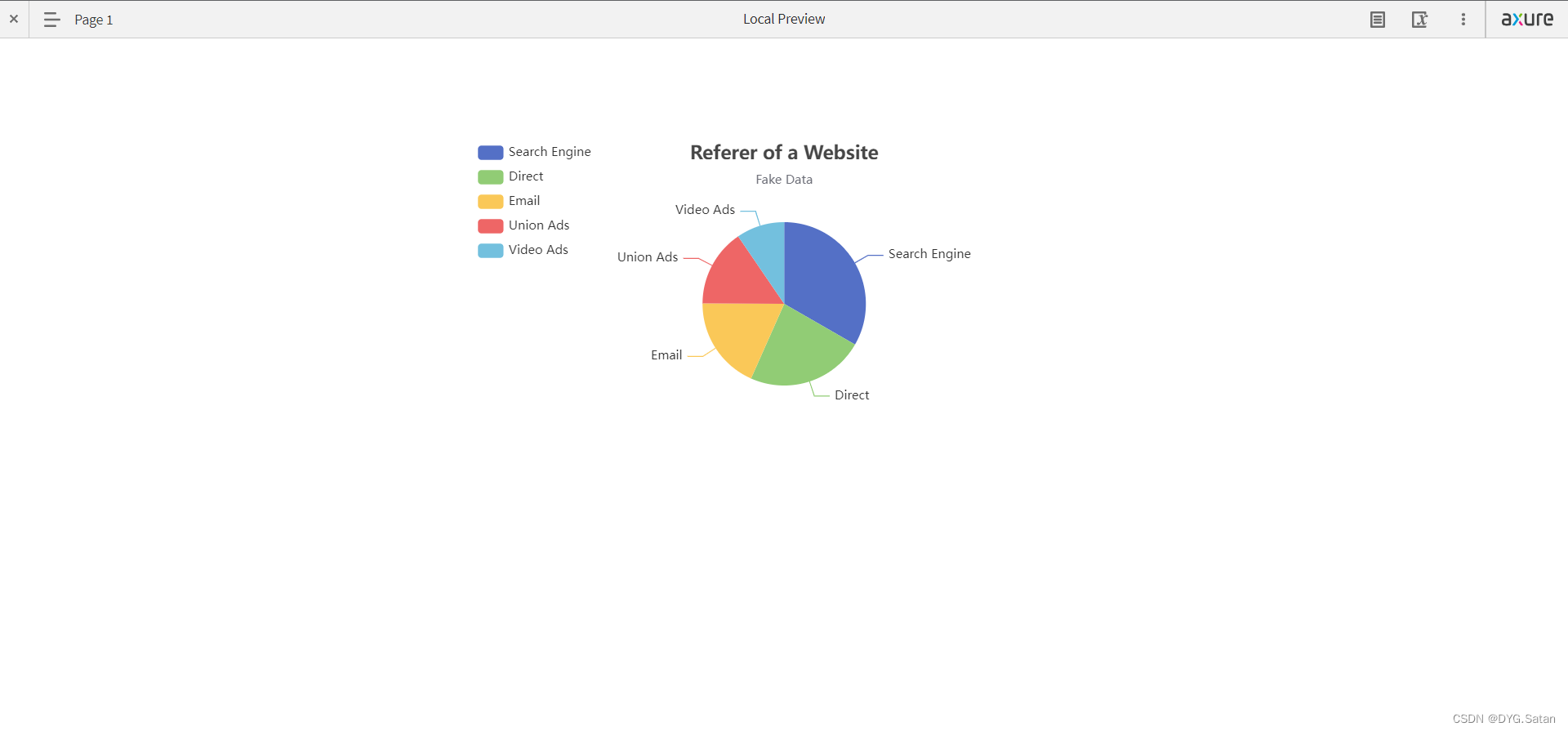This screenshot has width=1568, height=731.
Task: Click the Email label beside the pie
Action: (666, 355)
